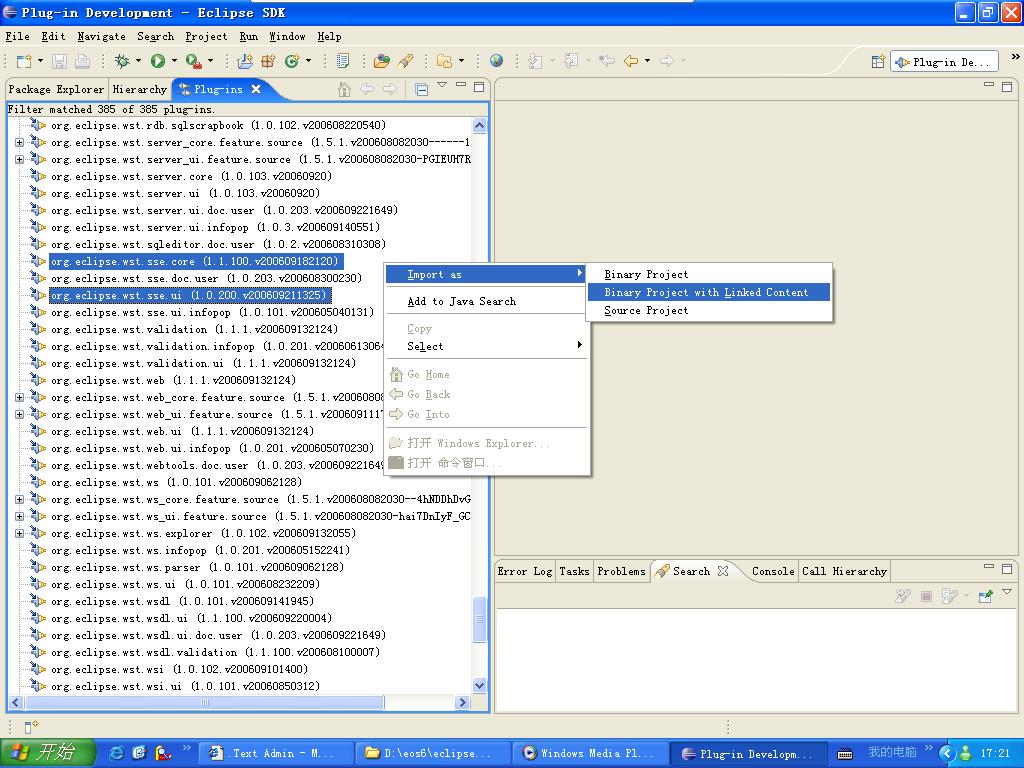Click the yellow Back arrow in main toolbar

[x=631, y=61]
